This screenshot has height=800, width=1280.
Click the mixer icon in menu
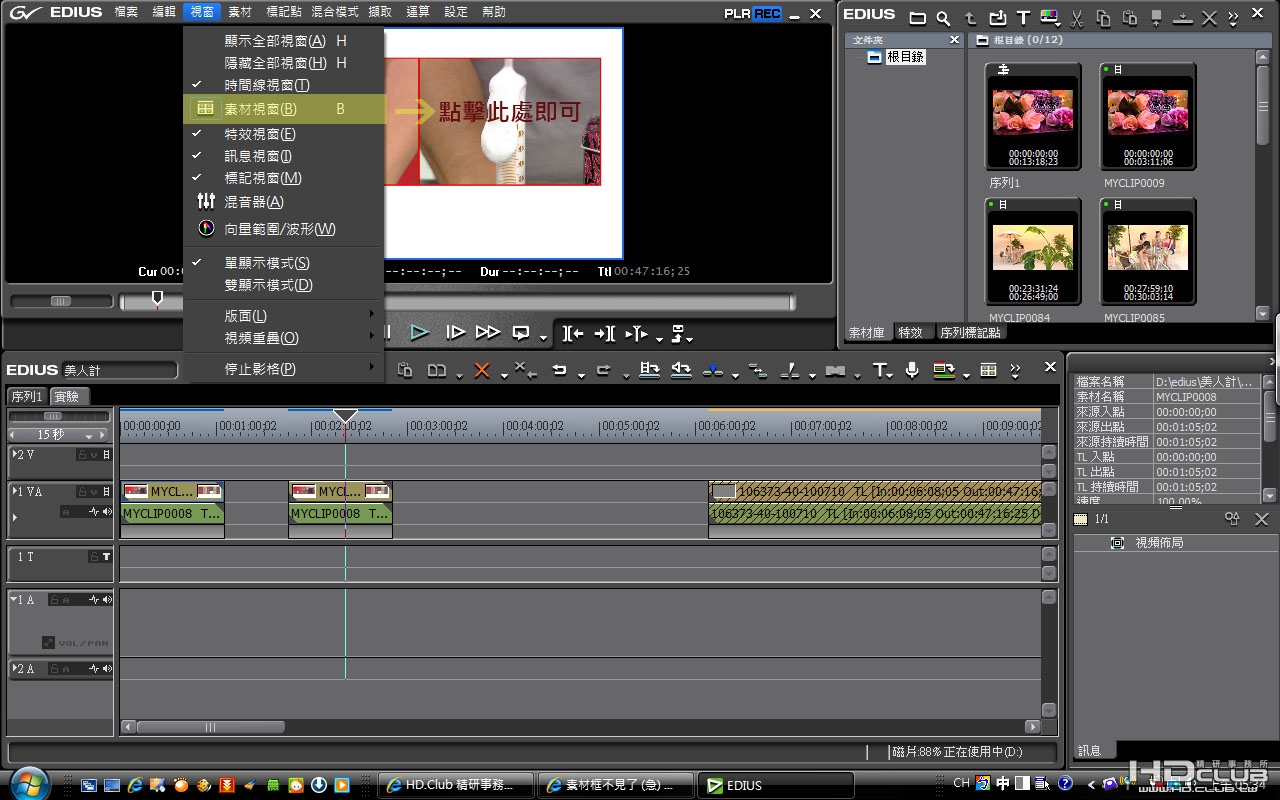206,201
